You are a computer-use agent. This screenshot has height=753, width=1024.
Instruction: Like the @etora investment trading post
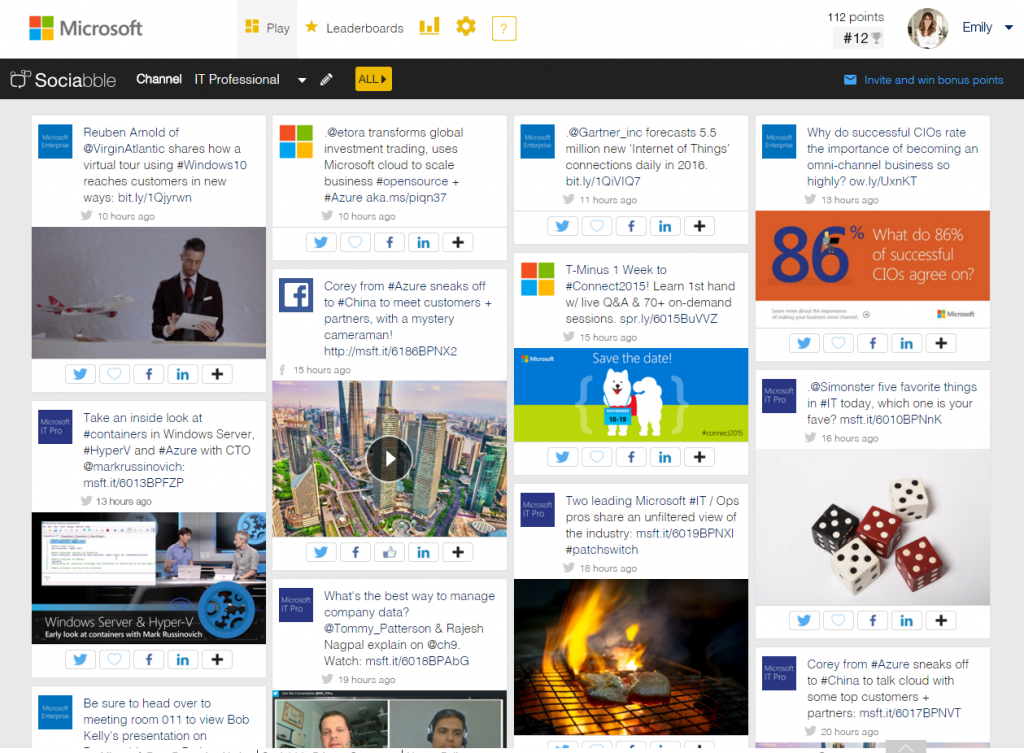355,242
